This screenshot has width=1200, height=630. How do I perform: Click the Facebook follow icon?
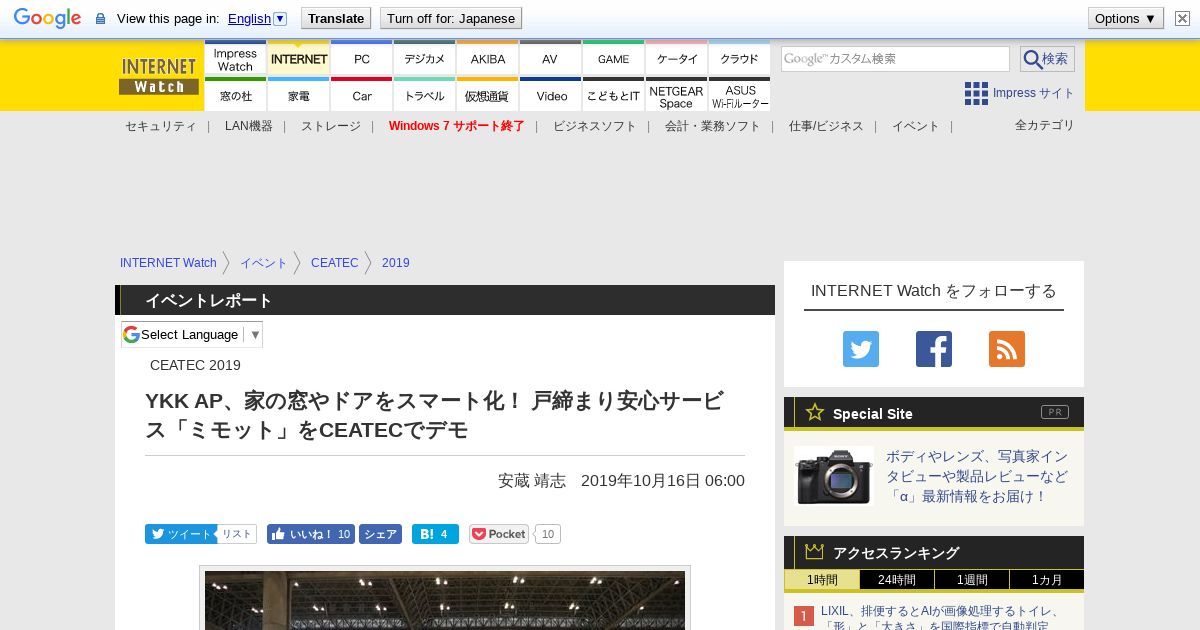point(934,349)
